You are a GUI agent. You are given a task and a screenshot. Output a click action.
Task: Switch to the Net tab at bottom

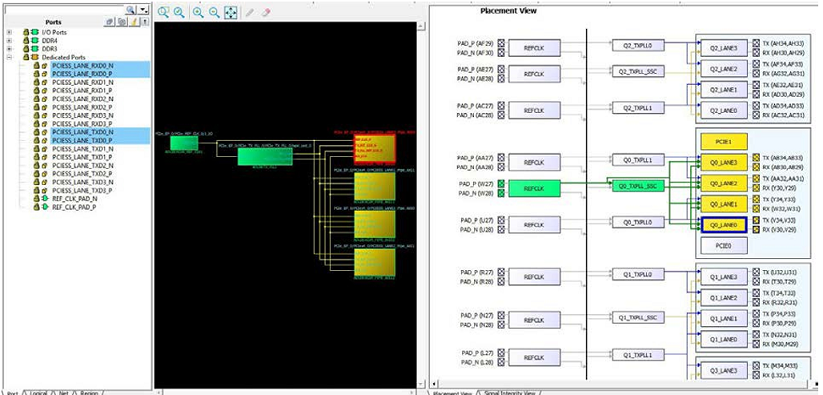tap(64, 392)
